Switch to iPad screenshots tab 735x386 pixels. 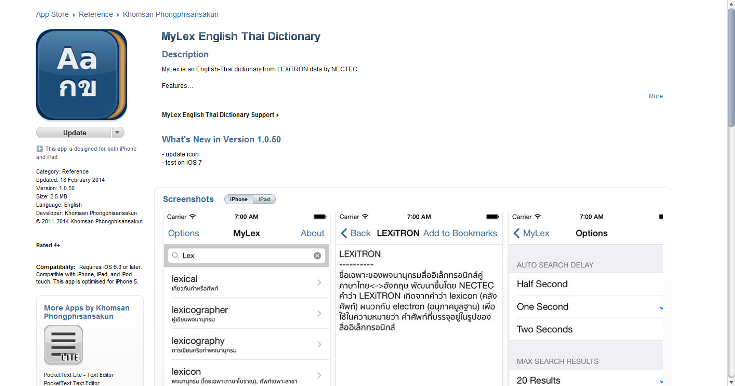[264, 199]
